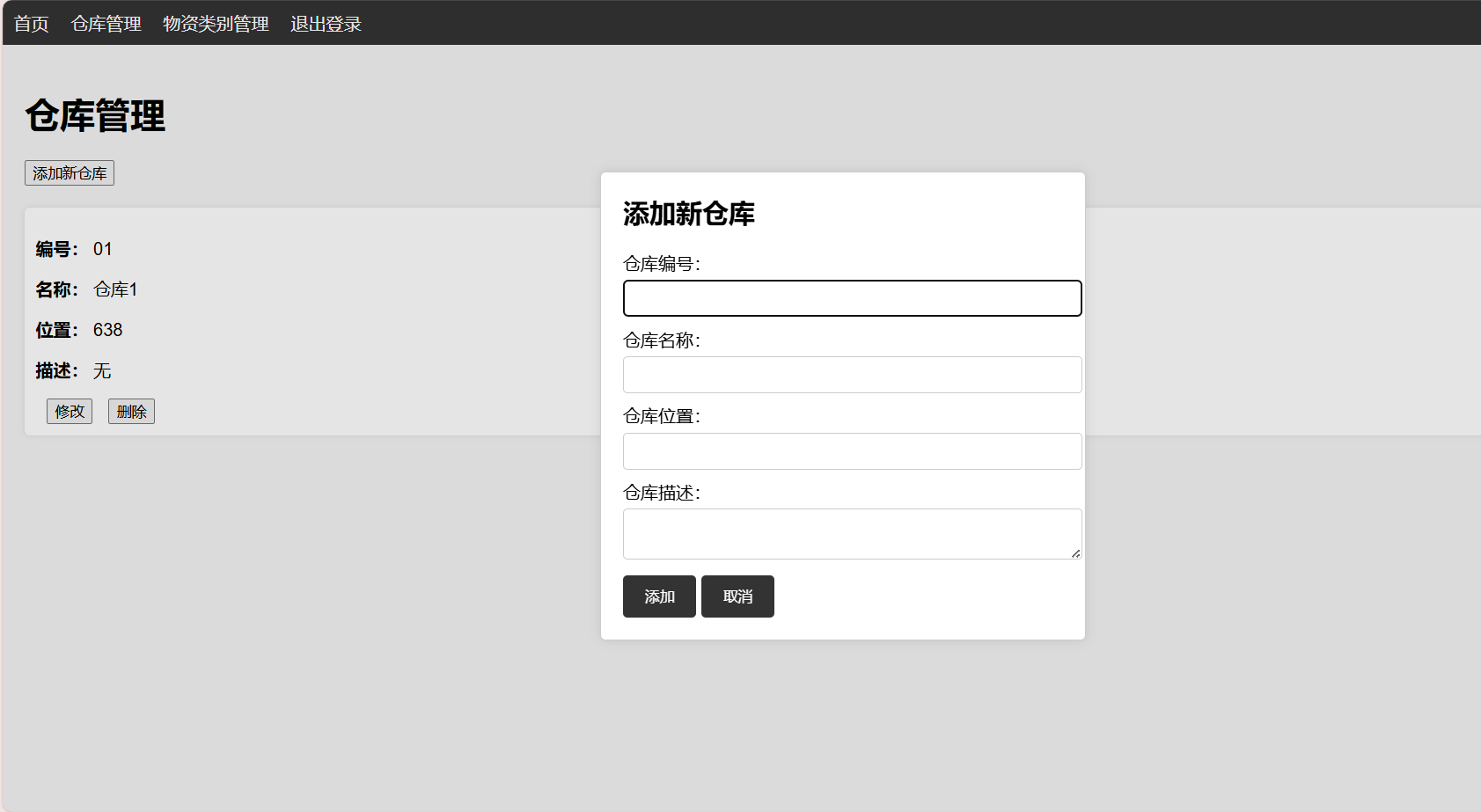Select the location value 638

[x=107, y=330]
